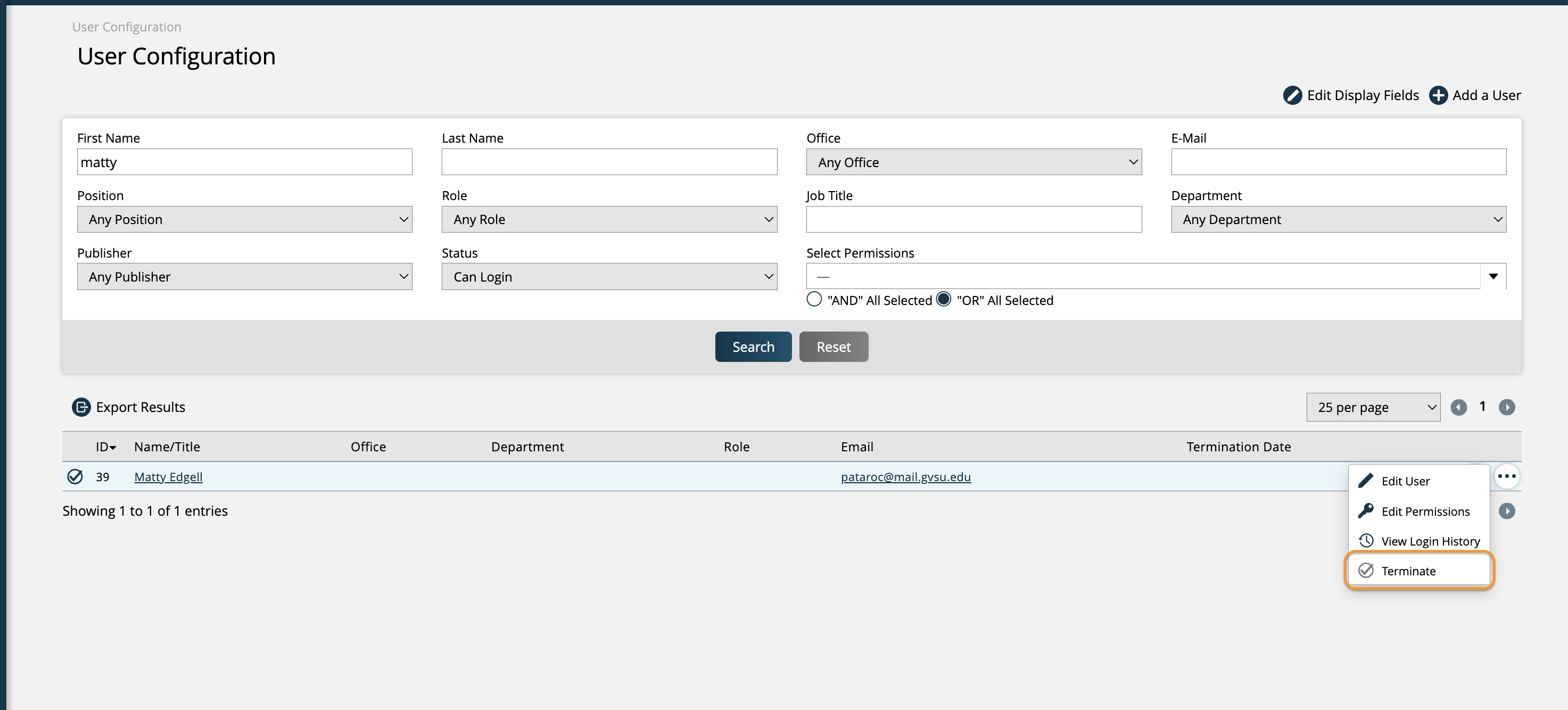Click the Export Results icon

(x=81, y=407)
